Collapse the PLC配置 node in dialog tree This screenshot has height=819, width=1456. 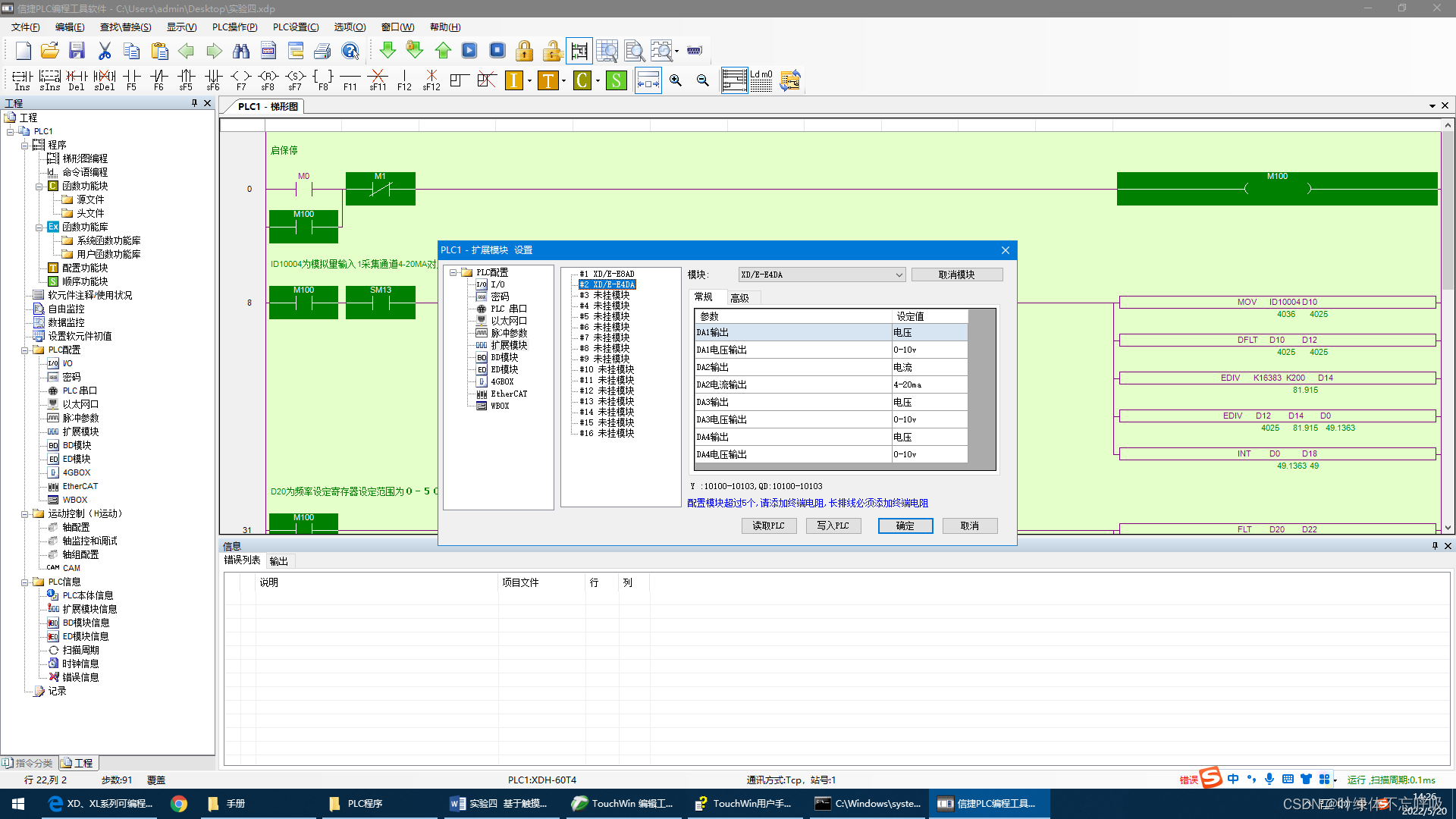pos(453,272)
